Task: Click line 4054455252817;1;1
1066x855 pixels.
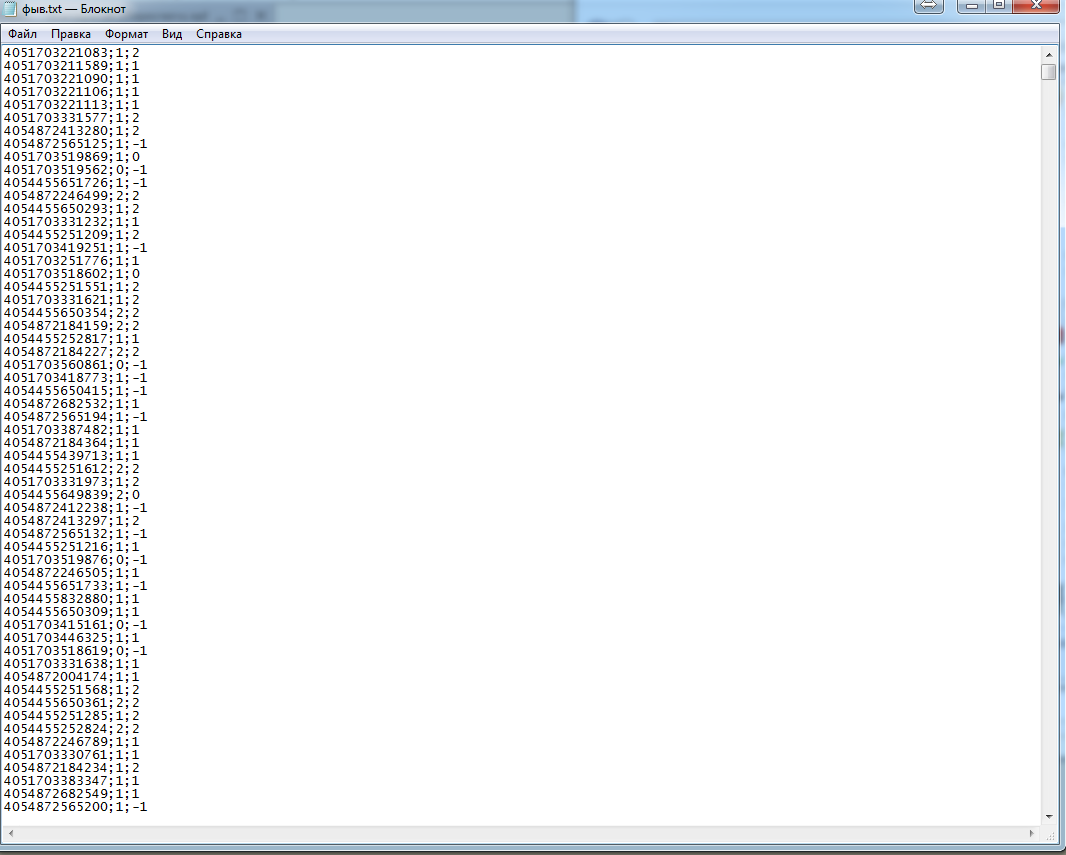Action: click(71, 338)
